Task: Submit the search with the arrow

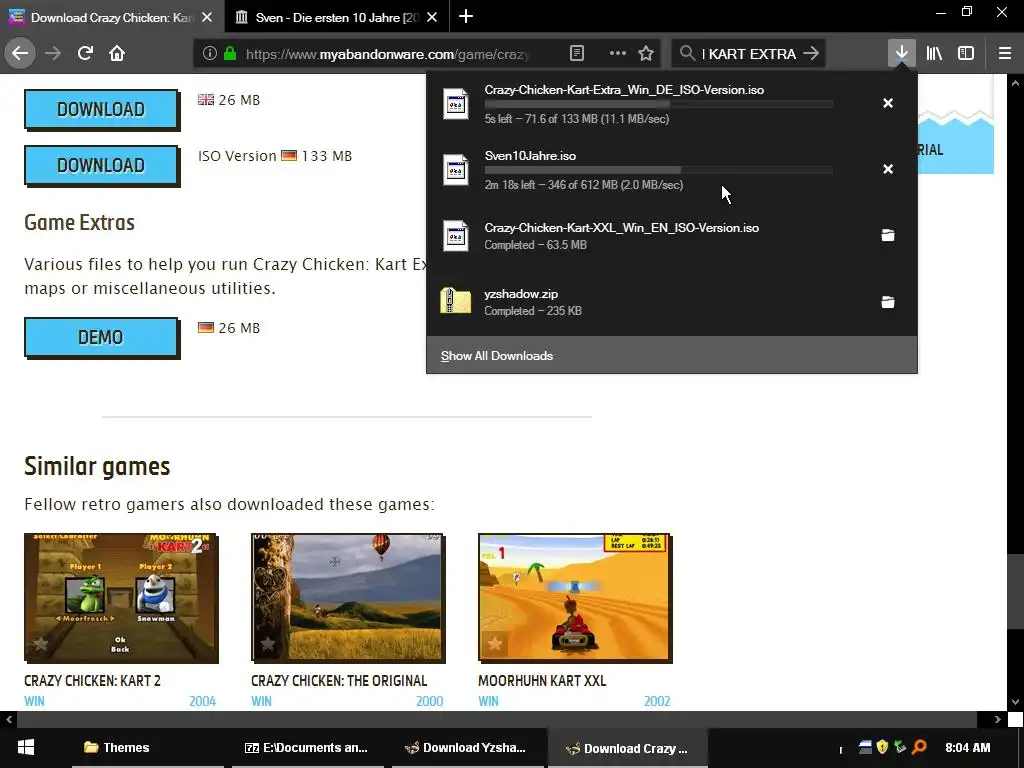Action: point(810,54)
